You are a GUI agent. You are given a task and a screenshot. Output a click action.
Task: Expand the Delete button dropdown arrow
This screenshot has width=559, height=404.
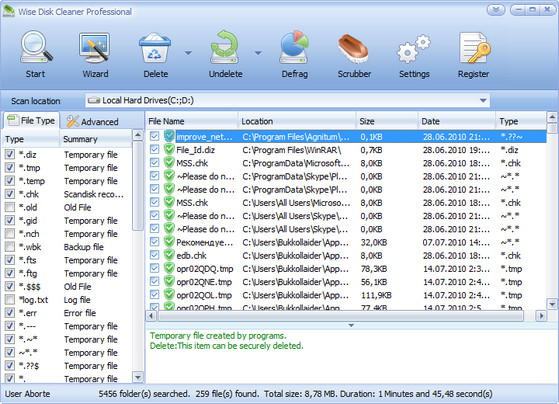[x=188, y=53]
